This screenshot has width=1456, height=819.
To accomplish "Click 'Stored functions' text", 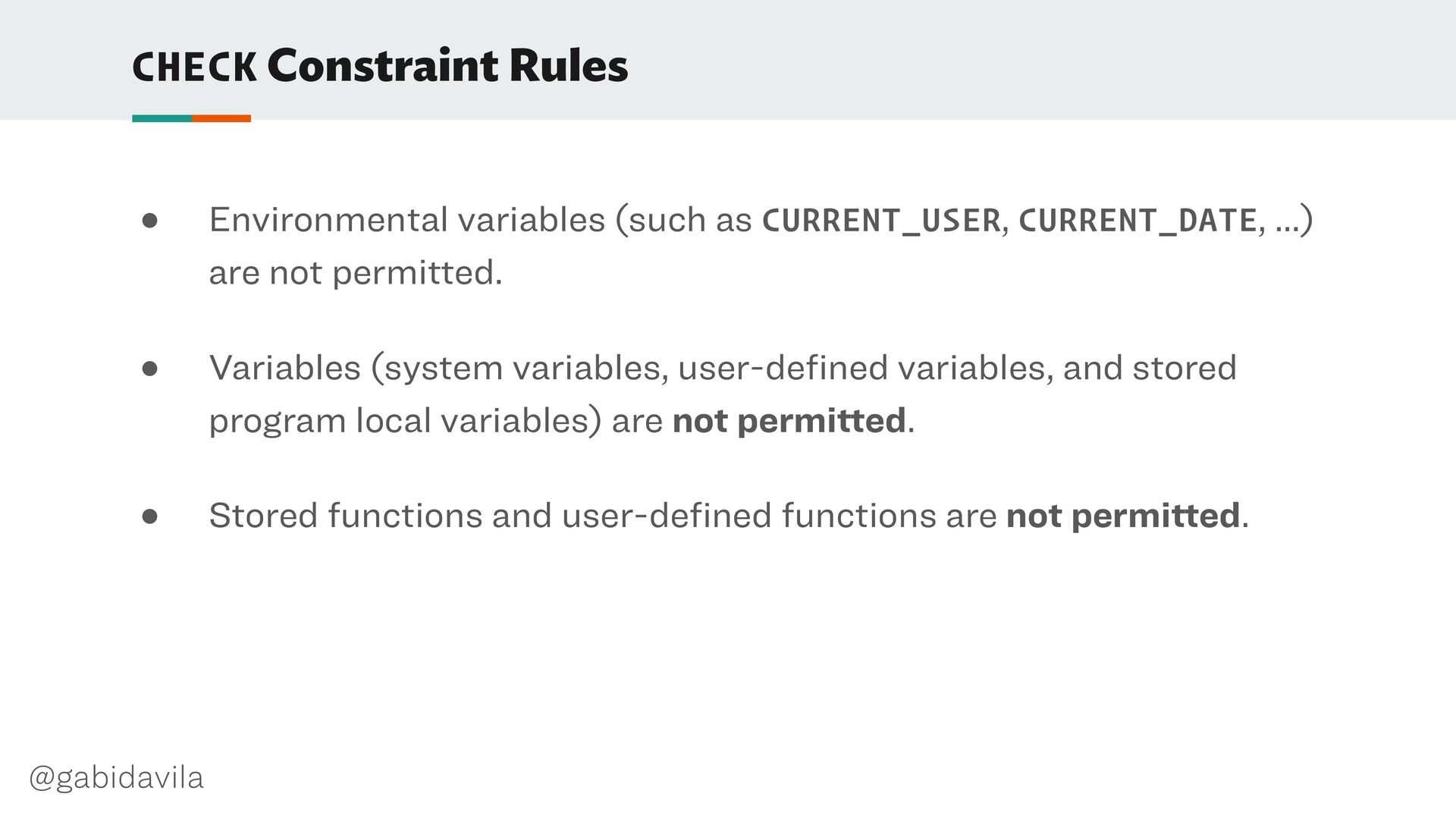I will tap(346, 516).
